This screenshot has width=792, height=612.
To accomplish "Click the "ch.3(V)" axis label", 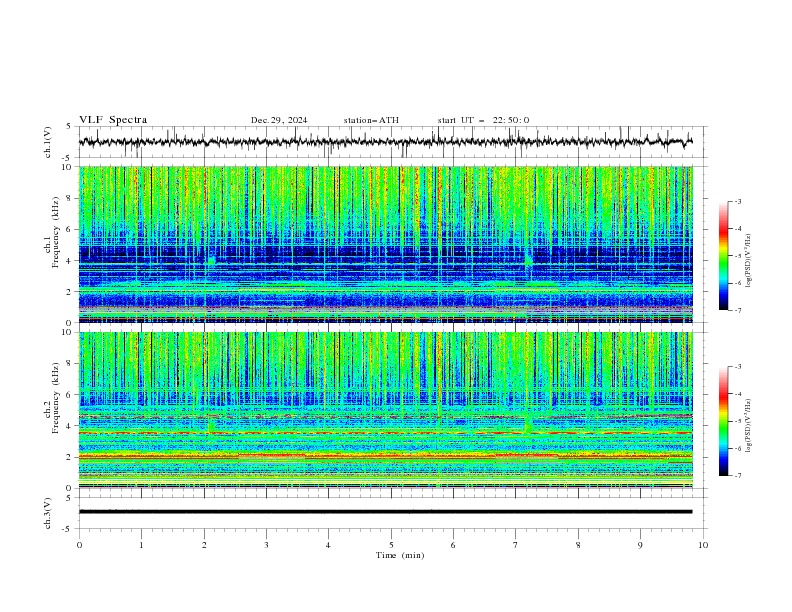I will [48, 513].
